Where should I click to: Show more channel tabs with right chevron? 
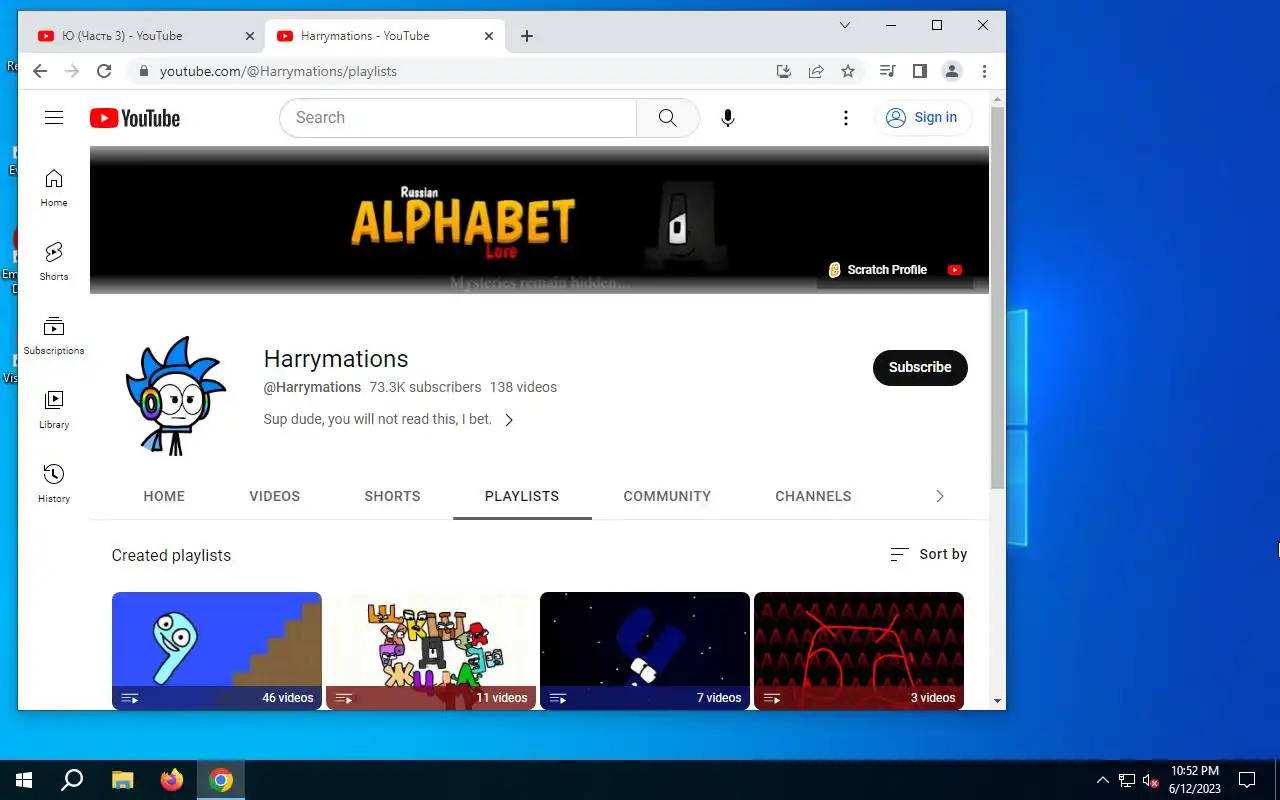[x=939, y=496]
